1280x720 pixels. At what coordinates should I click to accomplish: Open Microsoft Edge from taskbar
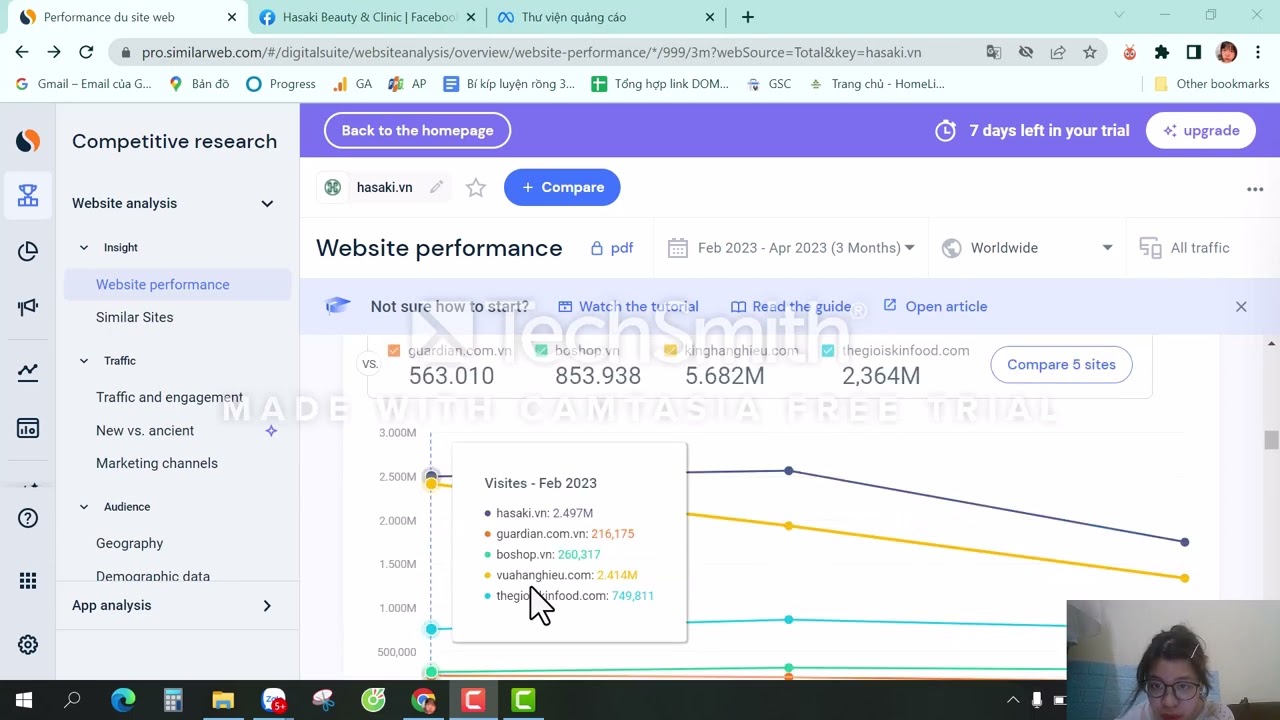click(123, 701)
